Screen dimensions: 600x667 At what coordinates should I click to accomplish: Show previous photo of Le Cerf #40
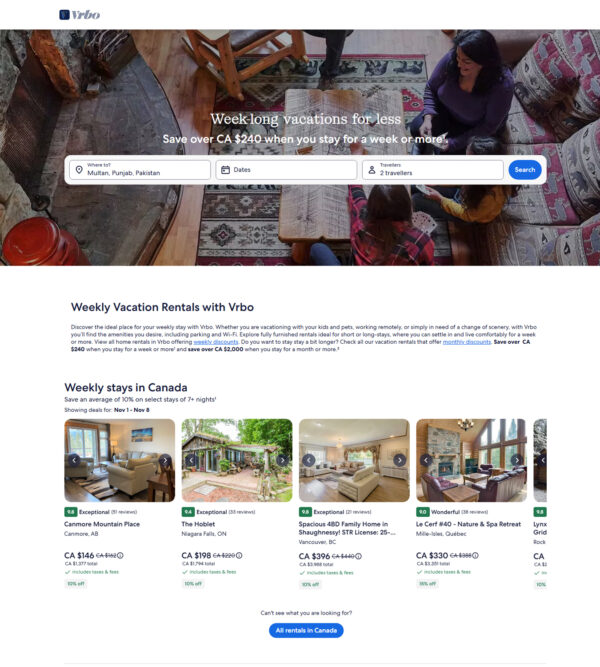pos(426,460)
